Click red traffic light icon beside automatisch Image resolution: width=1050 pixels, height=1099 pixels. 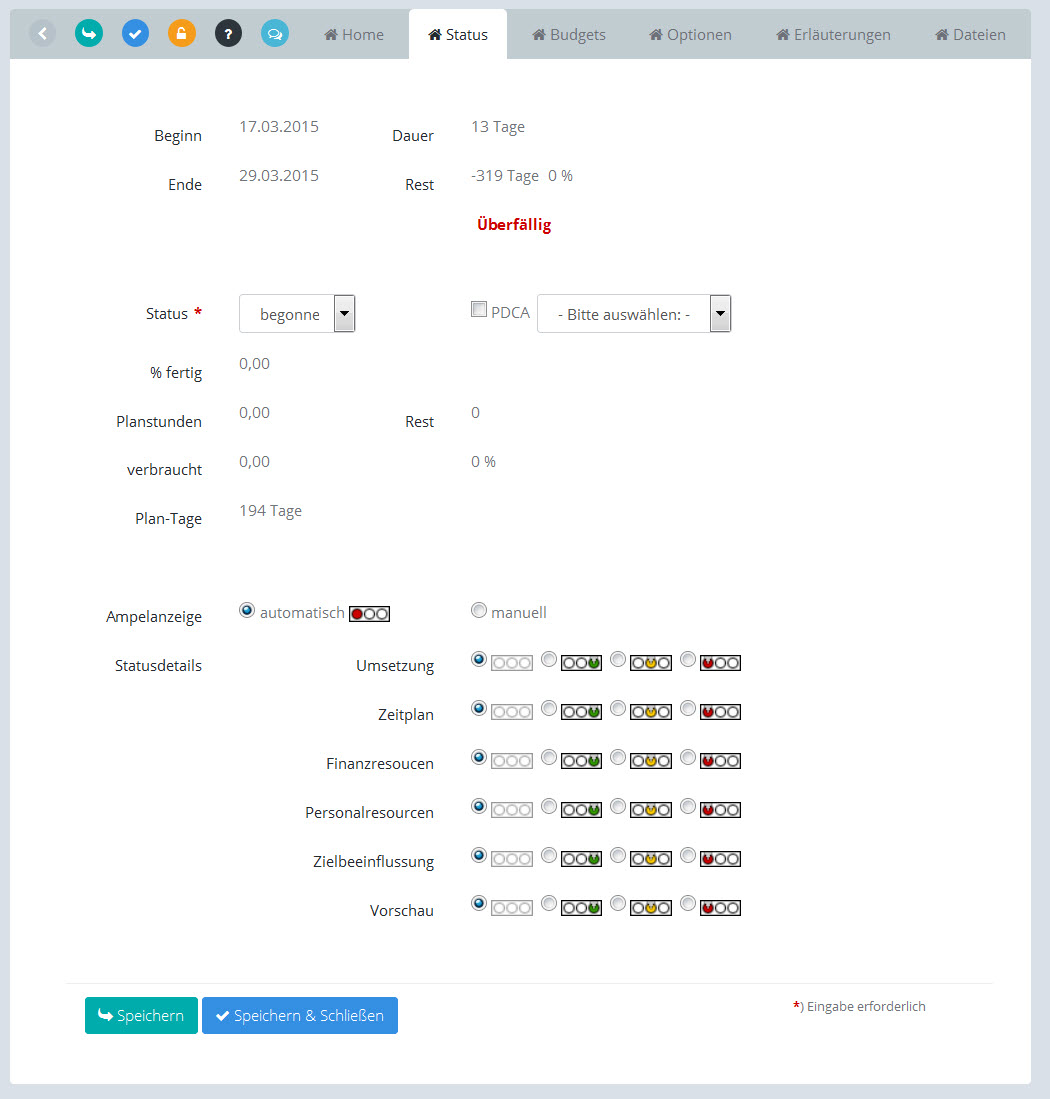point(369,614)
